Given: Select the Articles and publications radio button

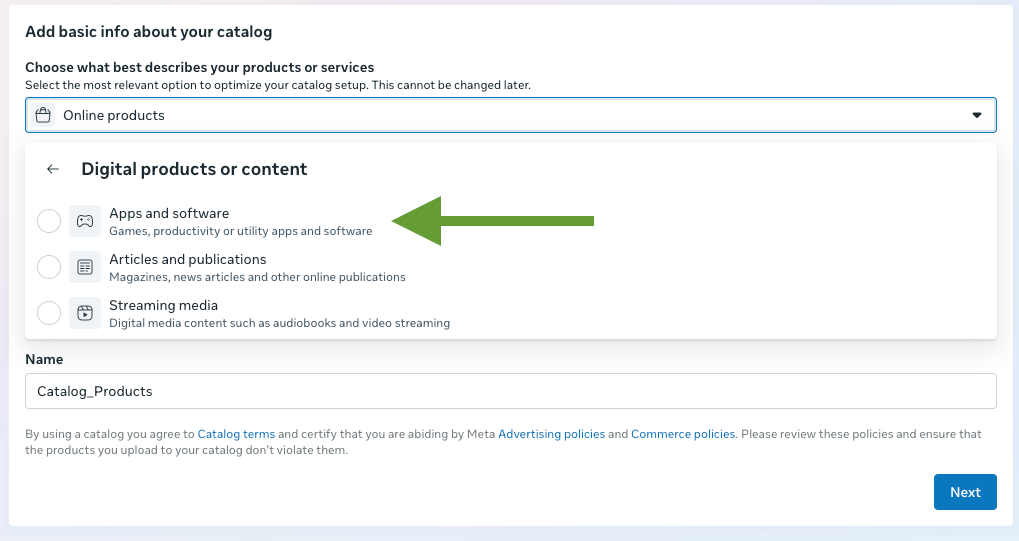Looking at the screenshot, I should 49,267.
